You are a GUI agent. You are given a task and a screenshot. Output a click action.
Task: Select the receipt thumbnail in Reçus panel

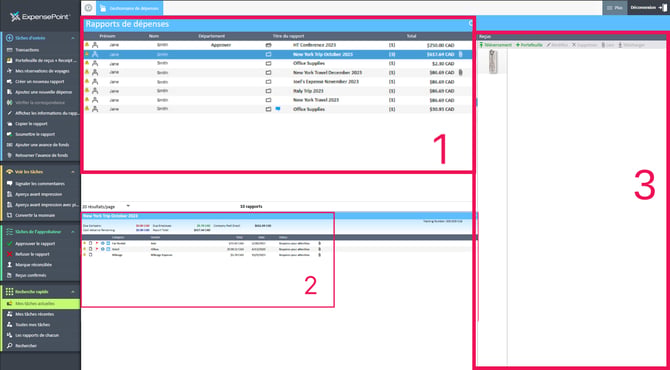pyautogui.click(x=493, y=62)
